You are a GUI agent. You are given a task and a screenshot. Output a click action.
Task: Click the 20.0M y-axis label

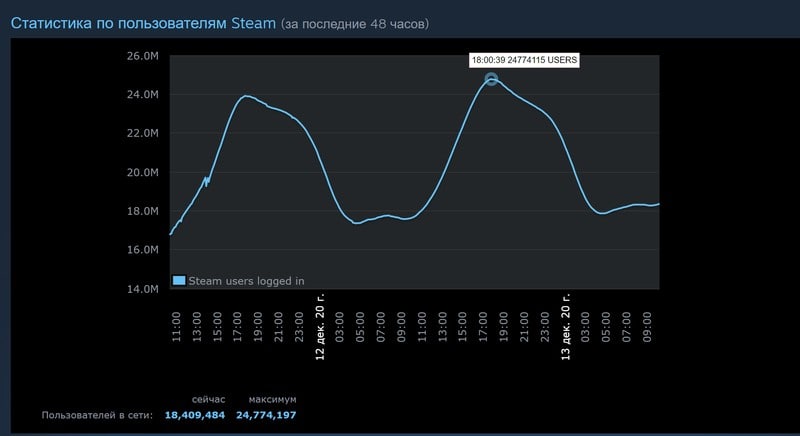(x=143, y=172)
